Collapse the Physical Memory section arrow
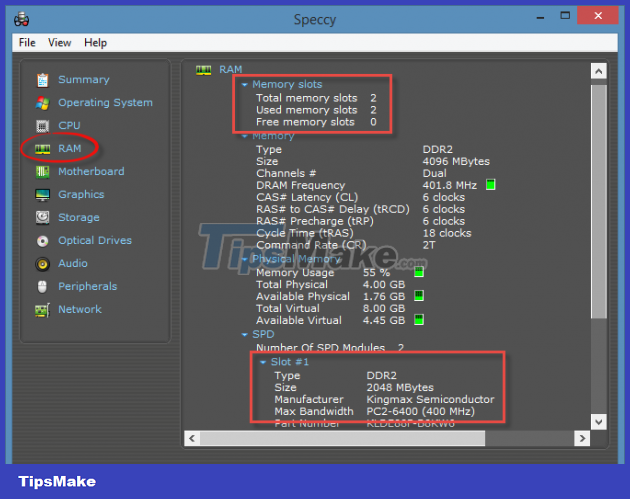 coord(244,260)
